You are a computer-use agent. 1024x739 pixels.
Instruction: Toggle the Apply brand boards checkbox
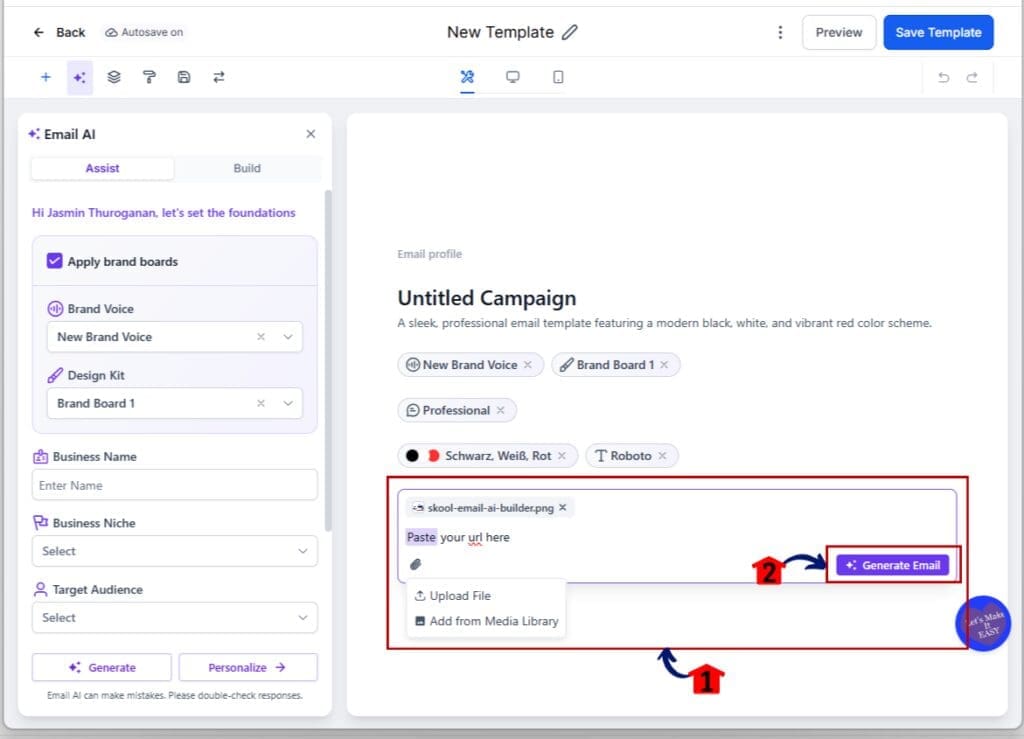tap(54, 261)
